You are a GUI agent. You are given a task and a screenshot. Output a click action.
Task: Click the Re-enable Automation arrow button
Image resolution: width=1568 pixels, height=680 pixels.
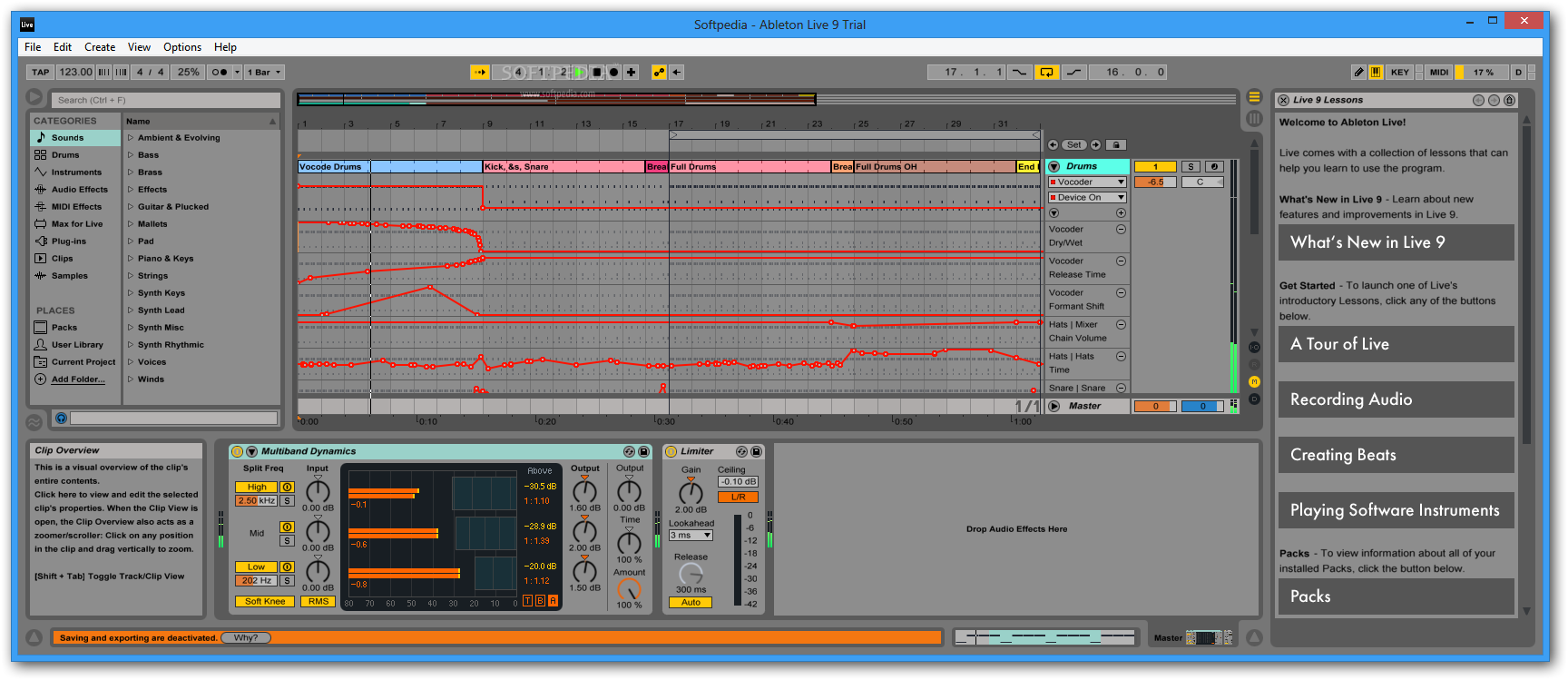tap(677, 72)
